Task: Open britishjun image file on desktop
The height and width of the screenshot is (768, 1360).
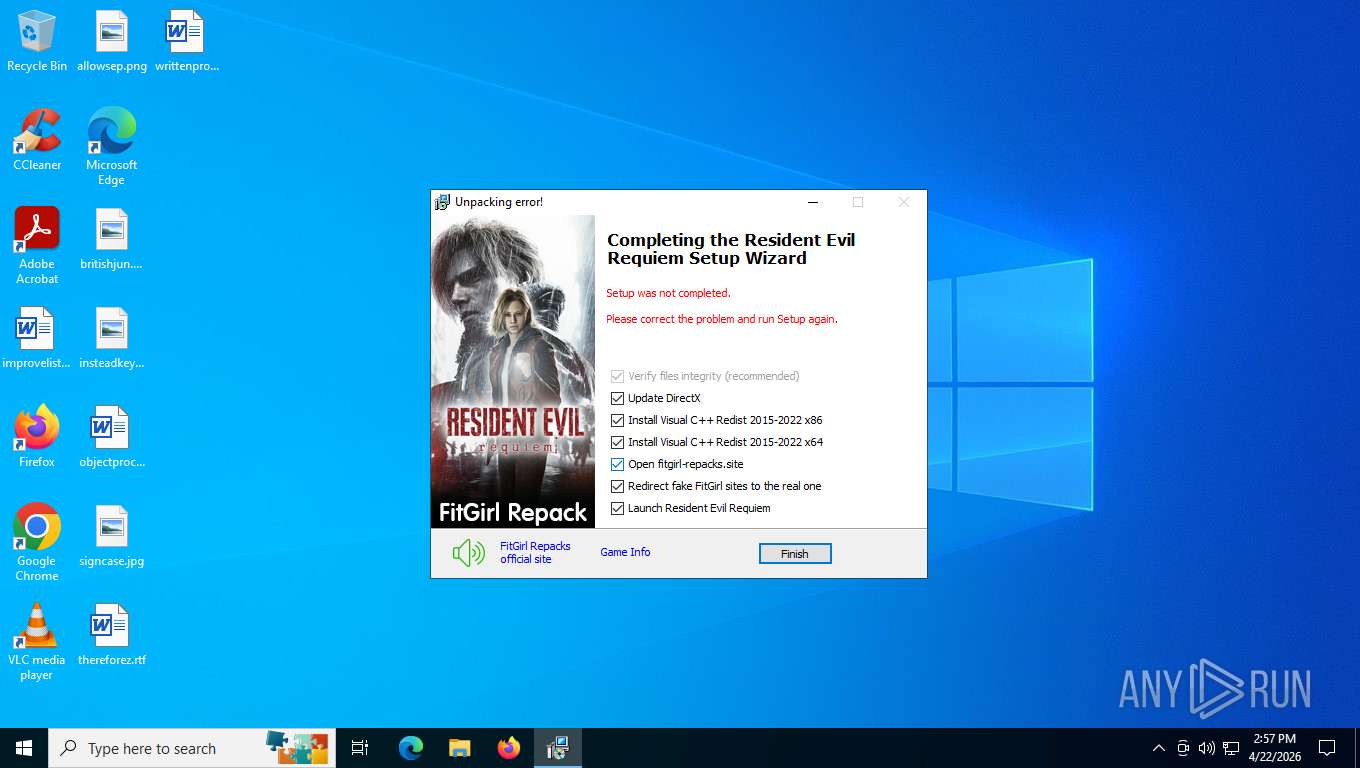Action: 112,239
